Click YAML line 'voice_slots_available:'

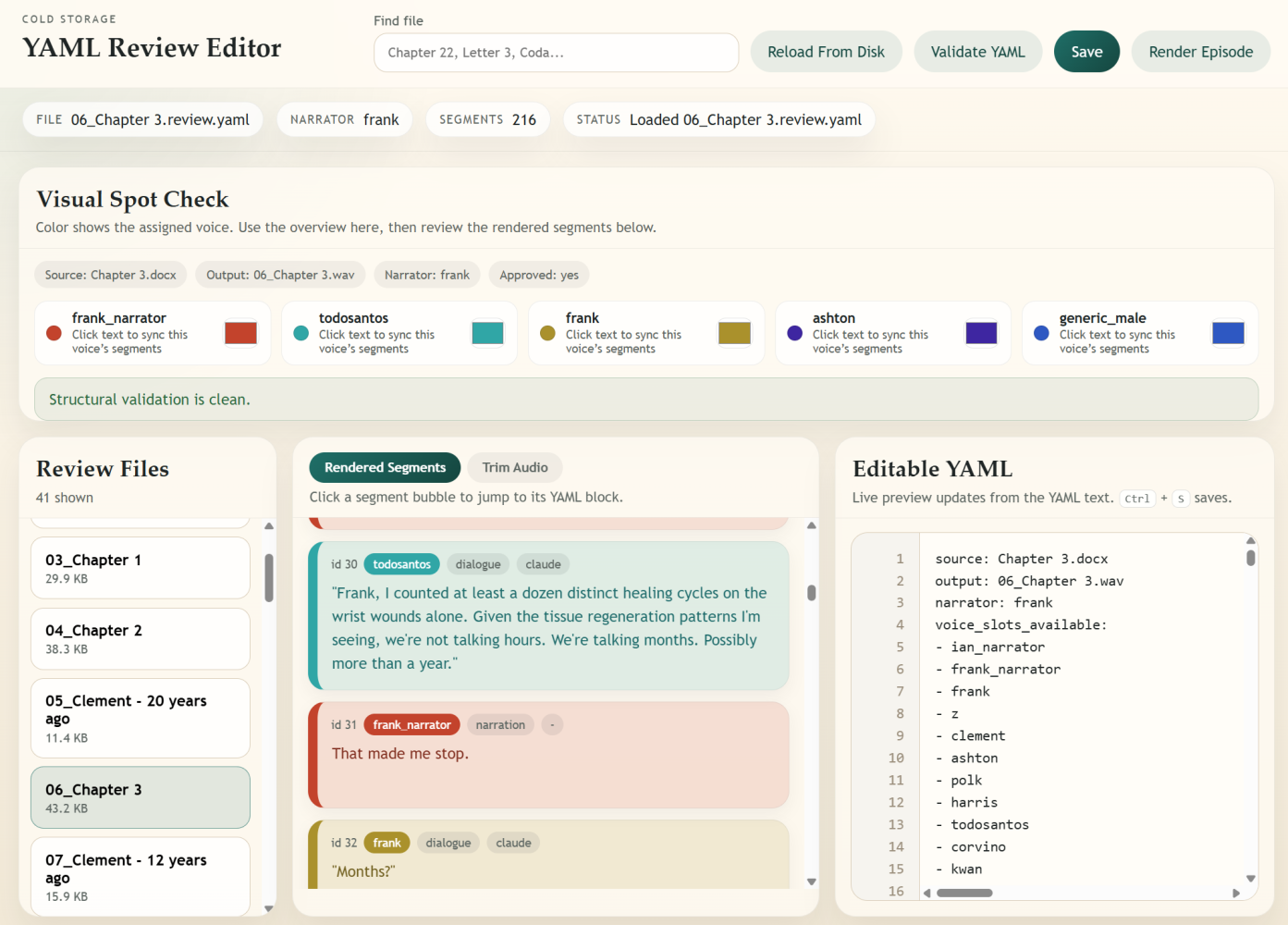pyautogui.click(x=1021, y=624)
